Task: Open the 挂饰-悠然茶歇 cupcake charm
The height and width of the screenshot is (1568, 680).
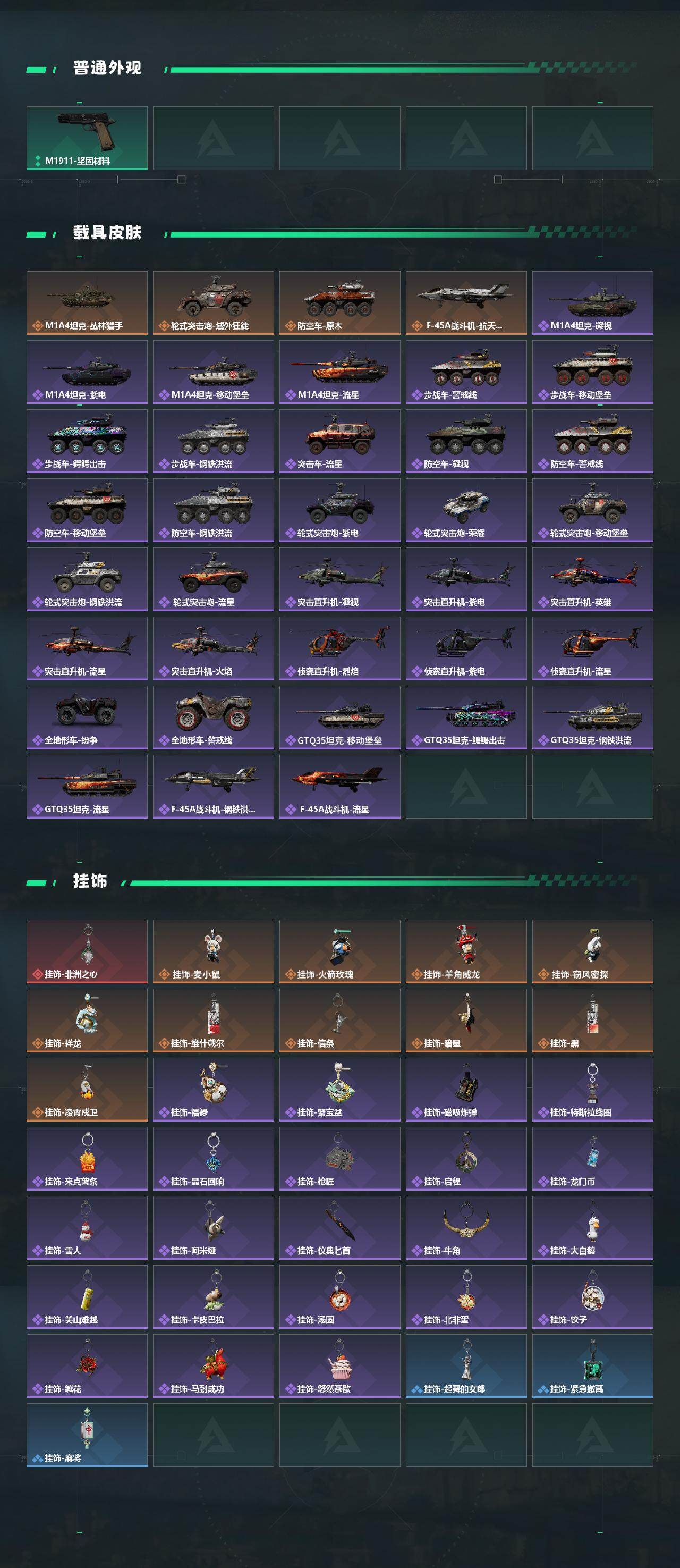Action: point(339,1365)
